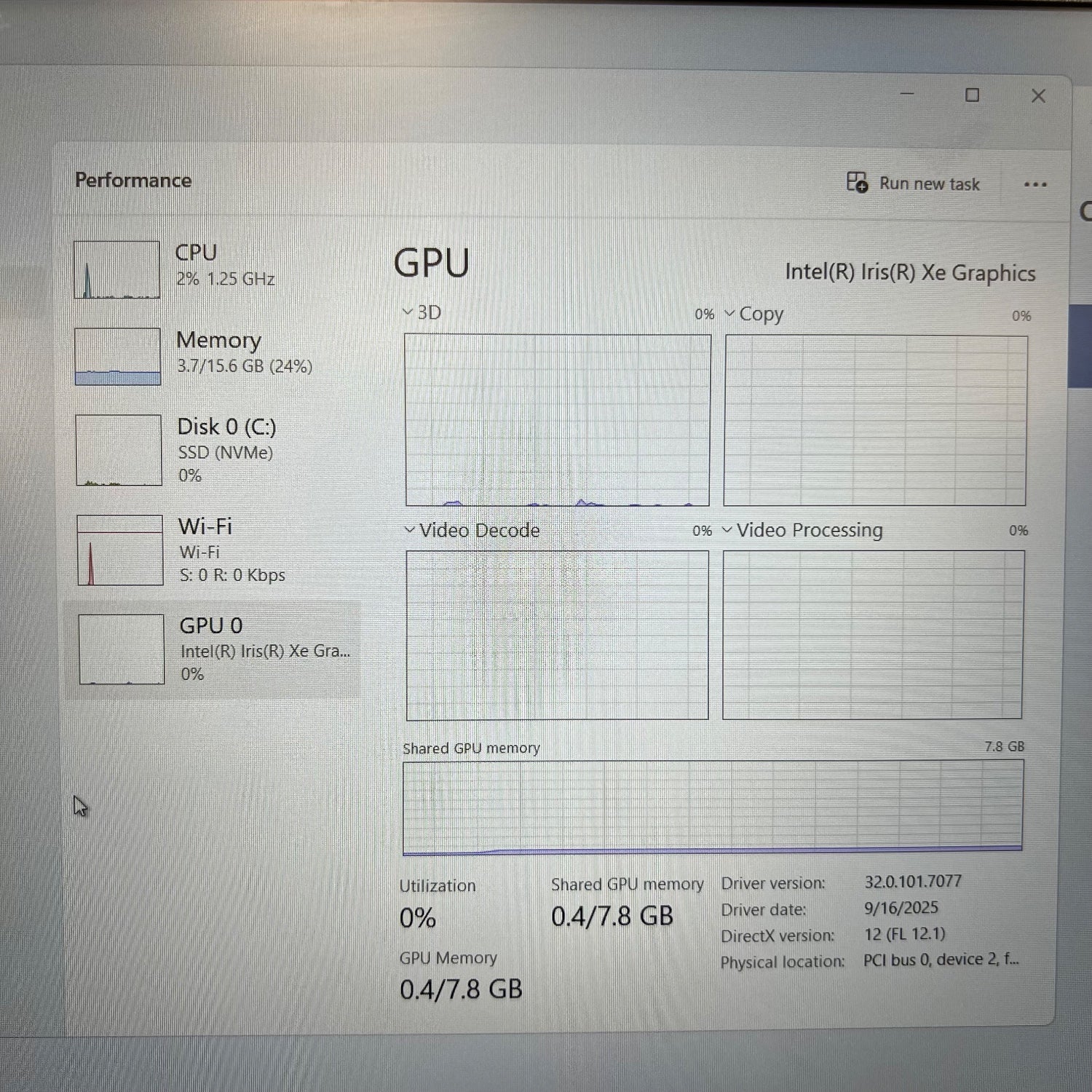Click the Memory usage mini graph
Viewport: 1092px width, 1092px height.
pyautogui.click(x=116, y=355)
